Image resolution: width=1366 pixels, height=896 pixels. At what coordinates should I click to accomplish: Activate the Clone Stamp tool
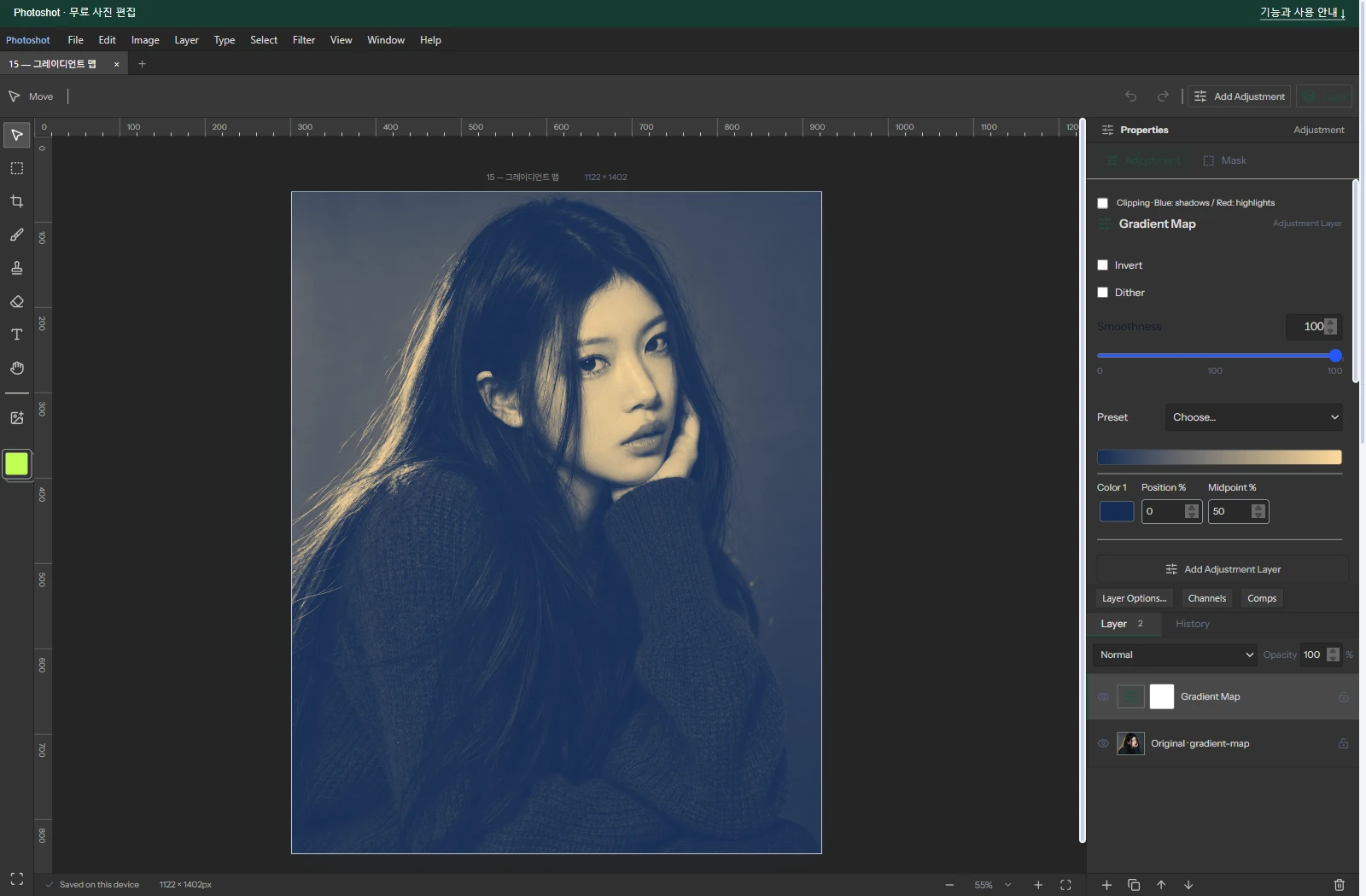[16, 268]
